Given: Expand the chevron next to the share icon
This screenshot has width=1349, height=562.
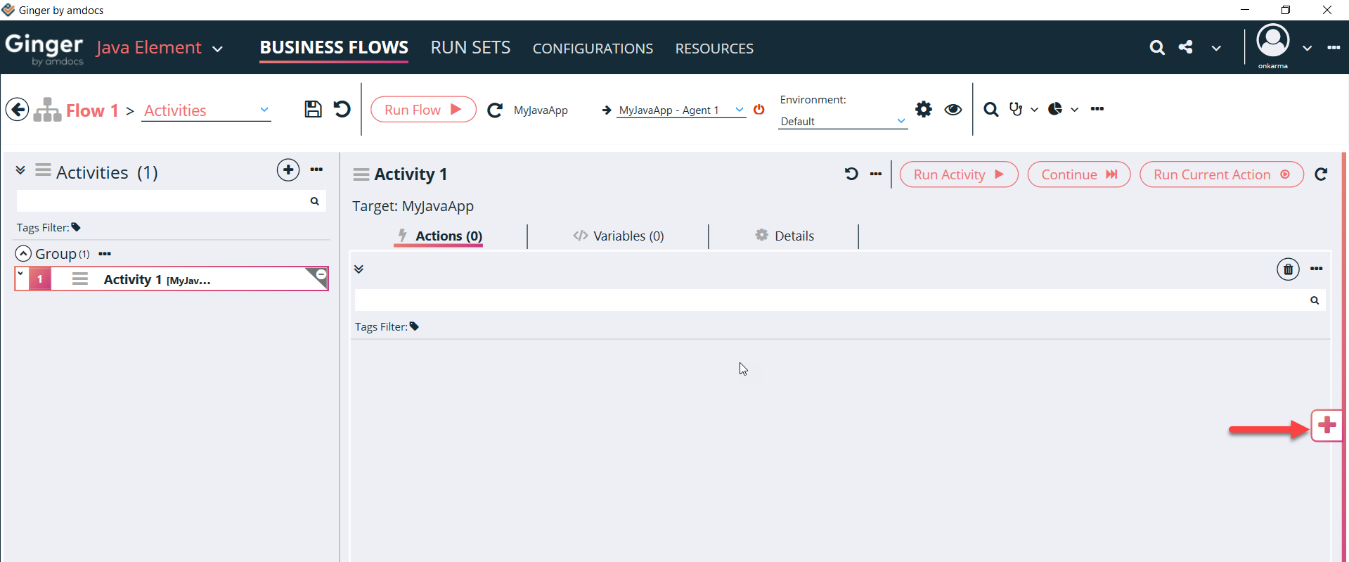Looking at the screenshot, I should pos(1216,48).
